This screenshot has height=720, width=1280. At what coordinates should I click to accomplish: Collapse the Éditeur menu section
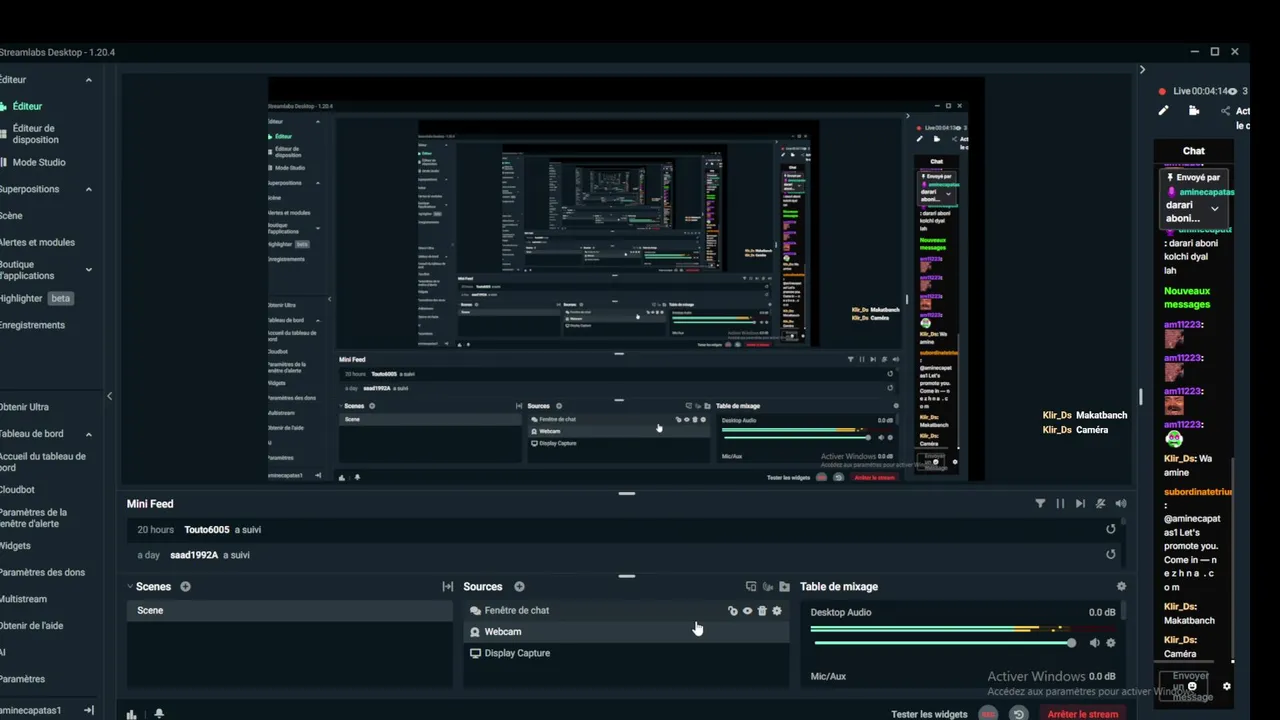tap(88, 80)
